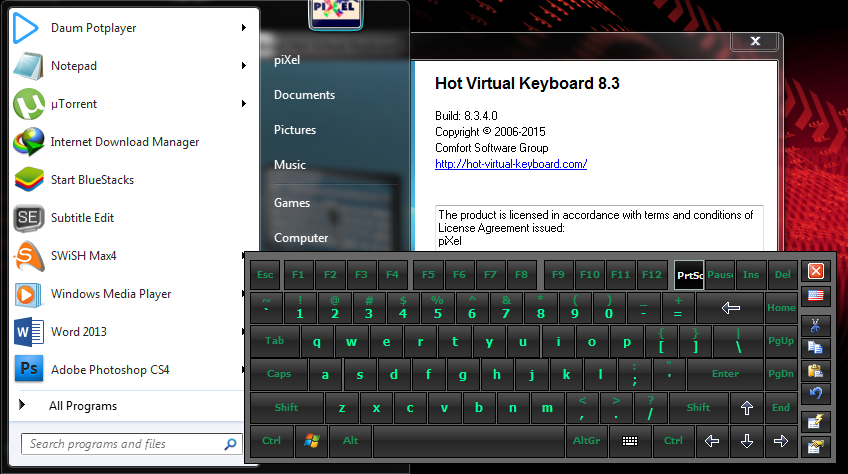Tap the Enter key
This screenshot has width=848, height=474.
pyautogui.click(x=725, y=374)
